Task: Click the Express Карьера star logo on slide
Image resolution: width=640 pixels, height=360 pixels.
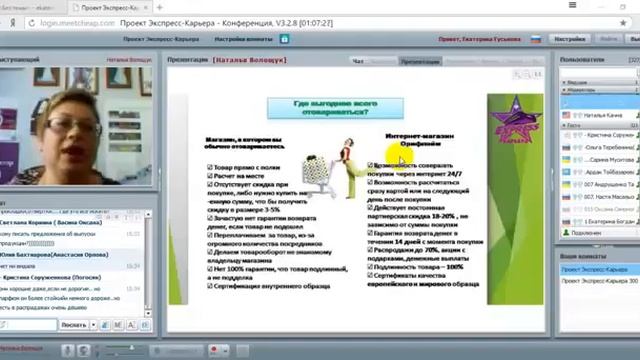Action: click(x=515, y=120)
